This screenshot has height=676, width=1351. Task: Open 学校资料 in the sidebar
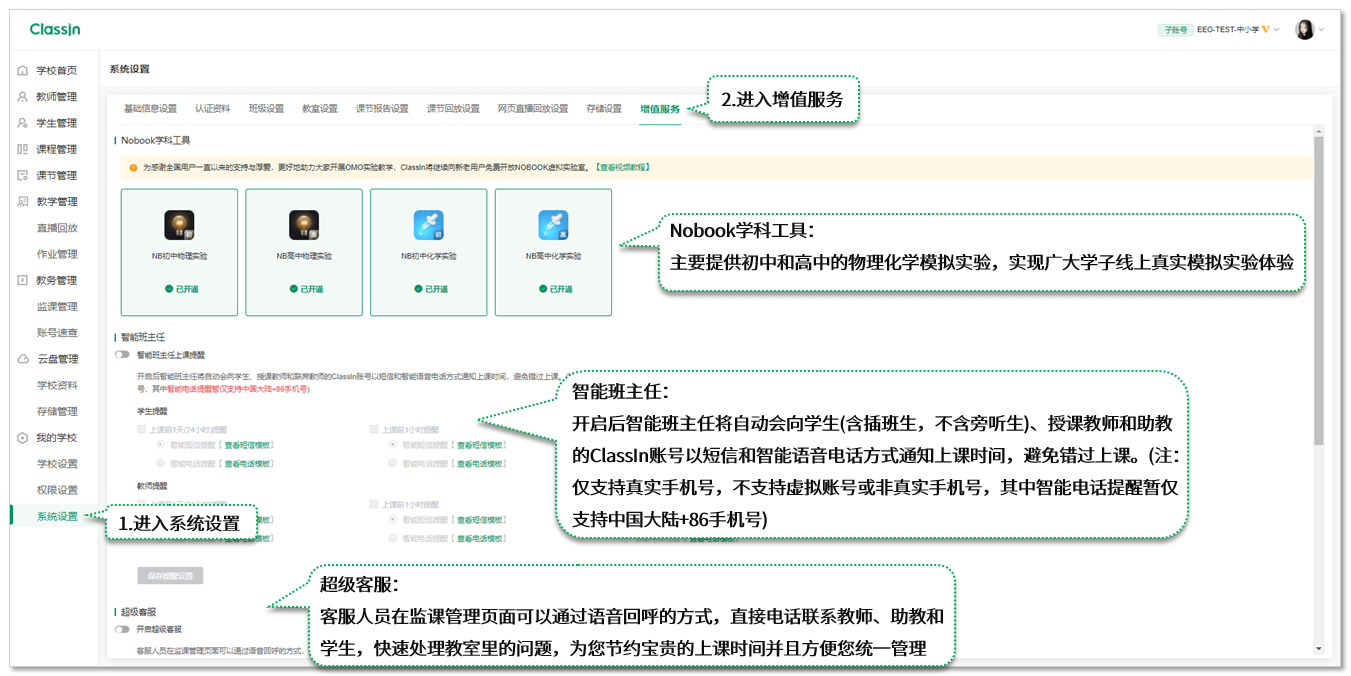pos(57,385)
